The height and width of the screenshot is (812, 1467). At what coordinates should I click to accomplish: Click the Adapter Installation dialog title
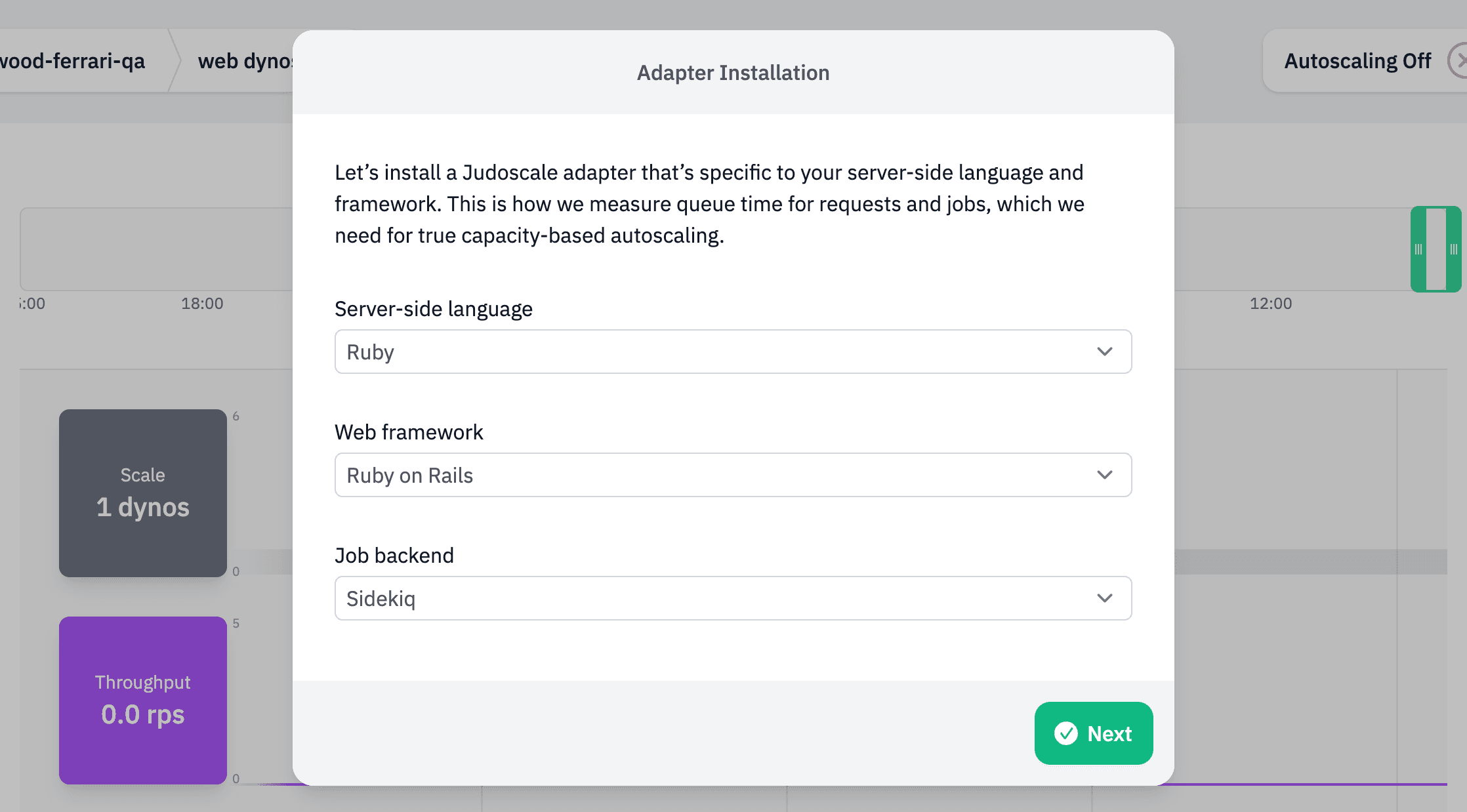733,73
